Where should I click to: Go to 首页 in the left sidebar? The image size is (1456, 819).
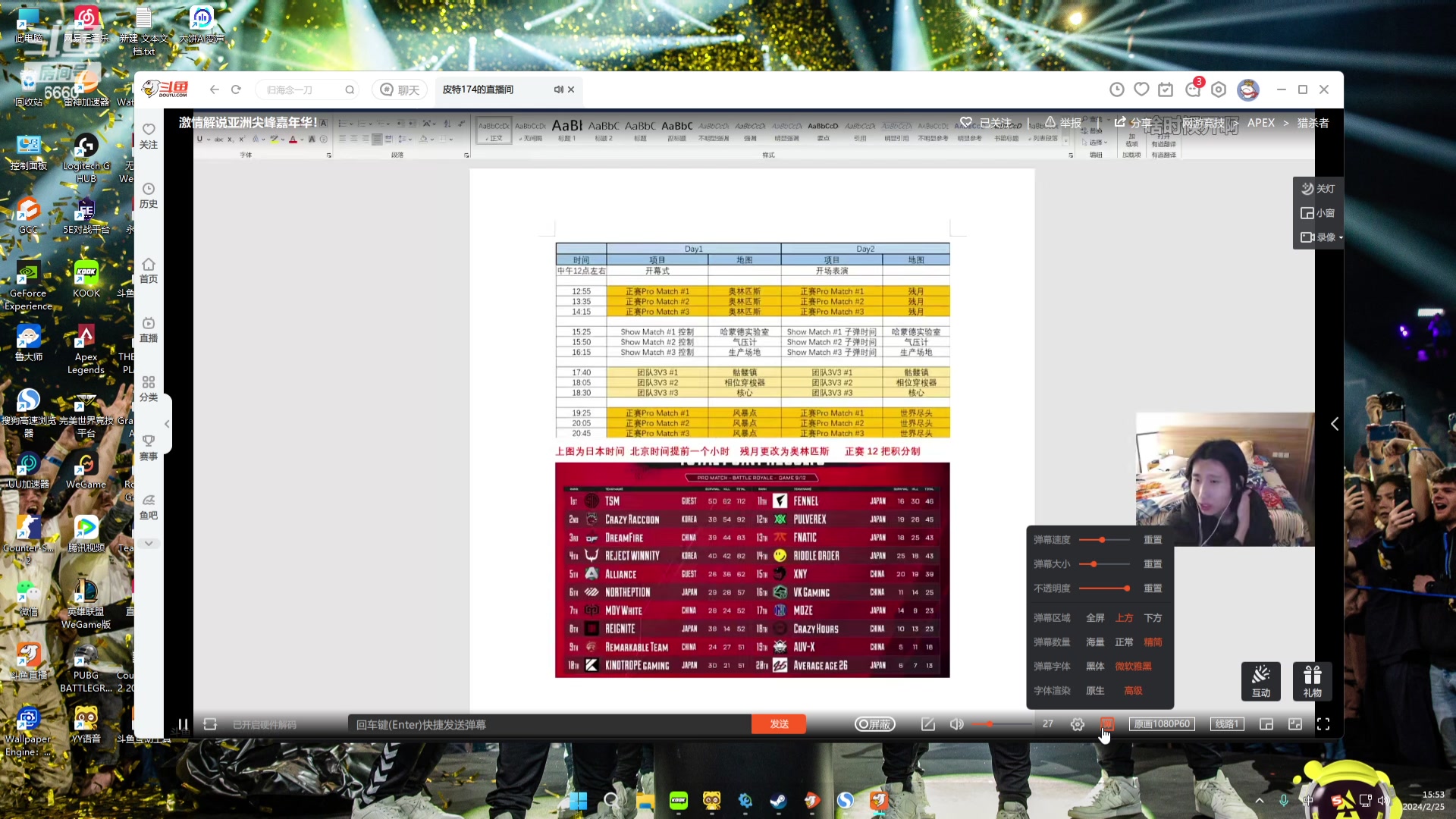tap(149, 271)
